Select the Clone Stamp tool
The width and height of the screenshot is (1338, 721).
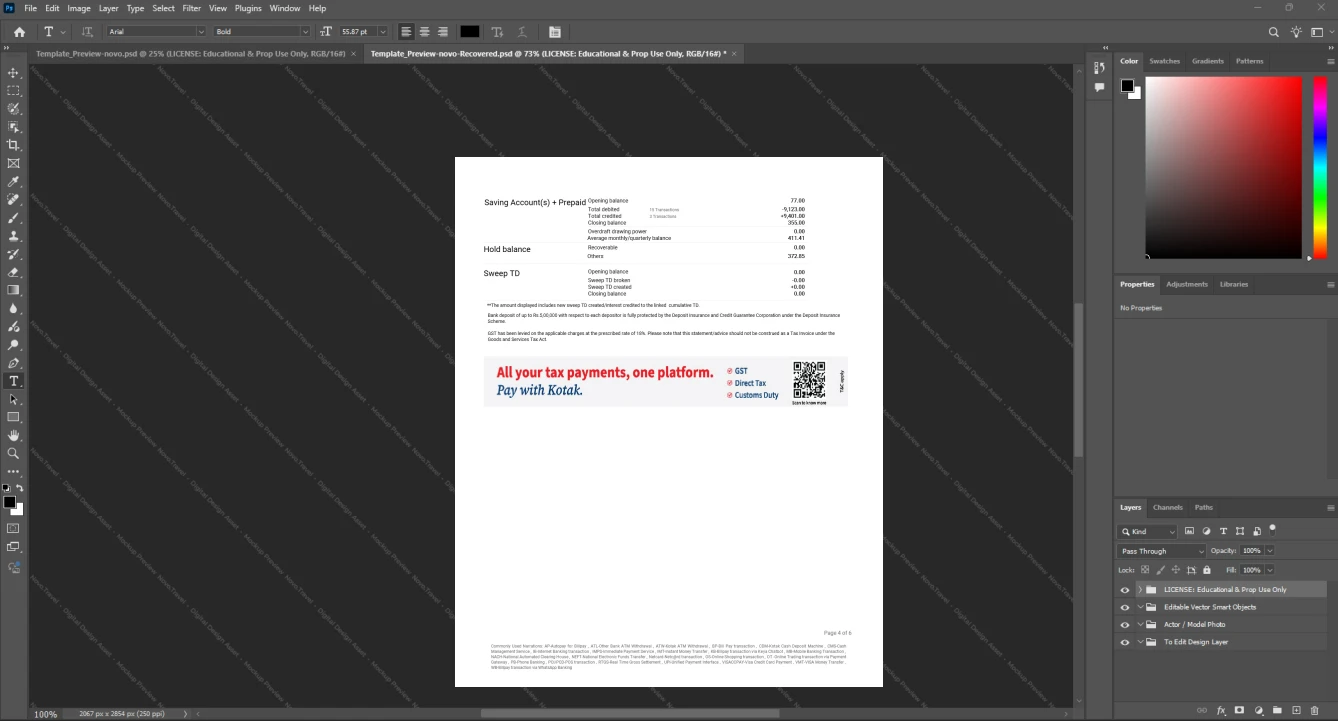tap(14, 236)
